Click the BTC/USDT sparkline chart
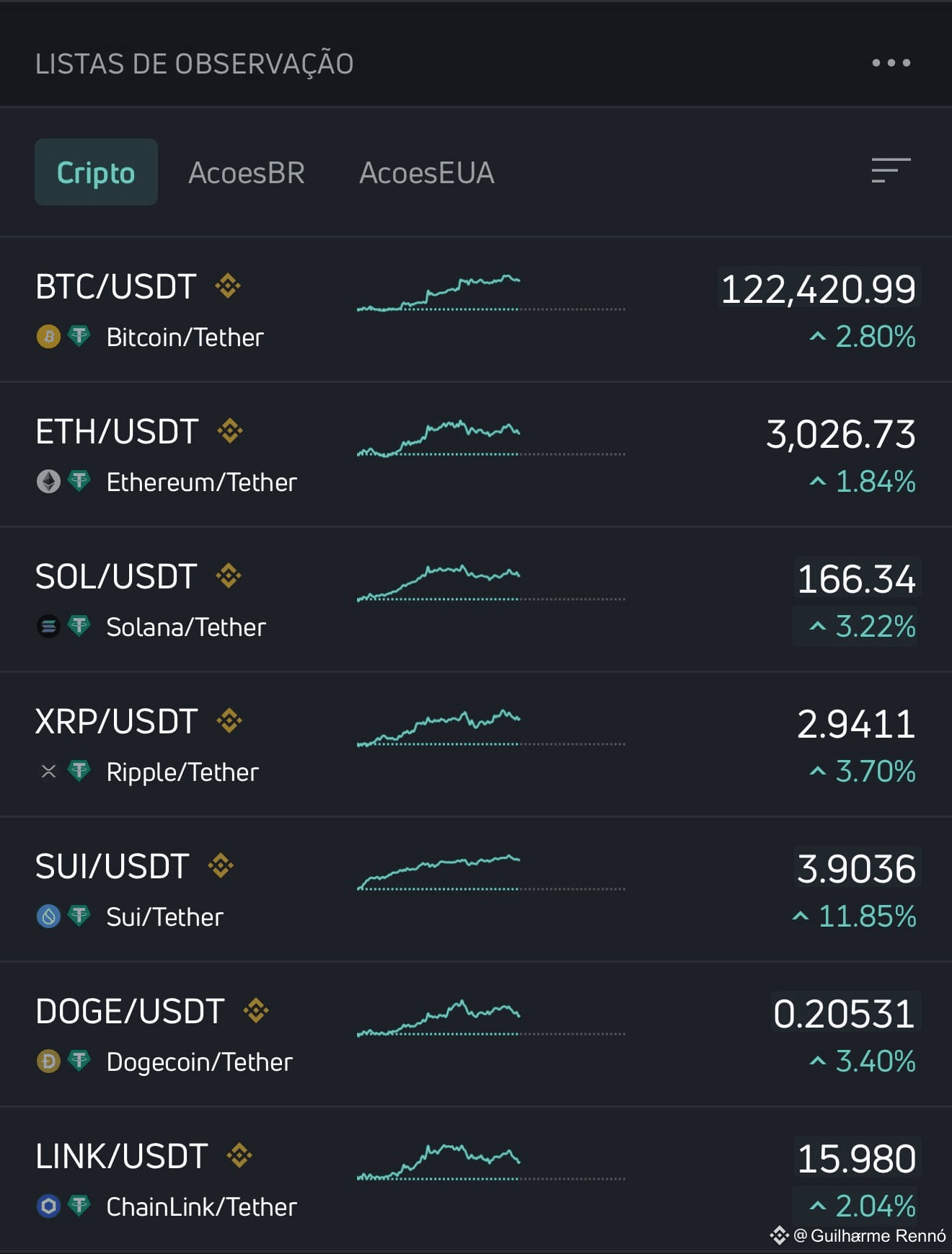This screenshot has height=1254, width=952. 491,293
